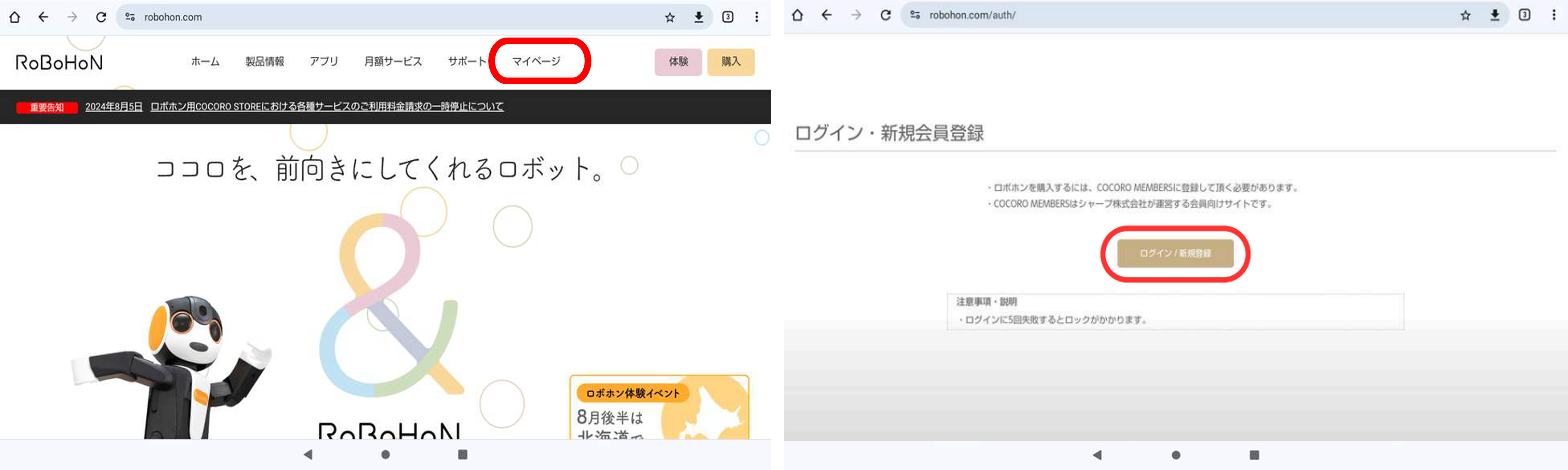Image resolution: width=1568 pixels, height=470 pixels.
Task: Open the ロボホン体験イベント banner
Action: click(659, 407)
